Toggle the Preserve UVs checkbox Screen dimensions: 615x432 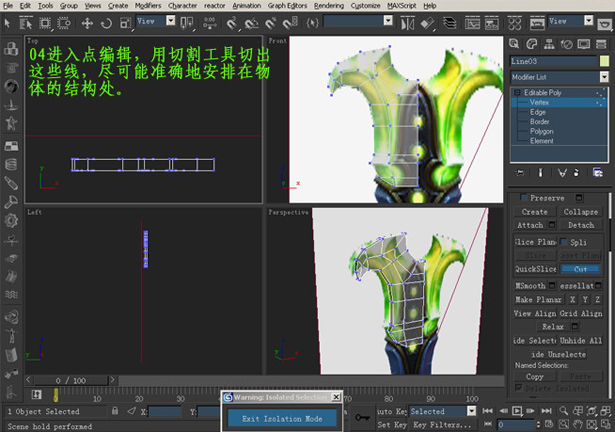click(524, 198)
